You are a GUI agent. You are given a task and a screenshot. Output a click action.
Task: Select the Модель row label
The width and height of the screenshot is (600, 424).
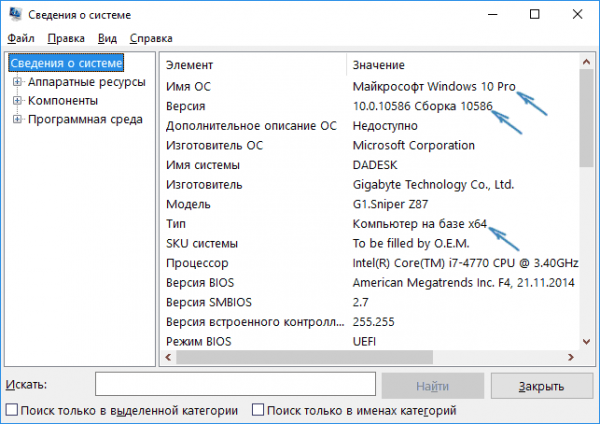[x=188, y=204]
